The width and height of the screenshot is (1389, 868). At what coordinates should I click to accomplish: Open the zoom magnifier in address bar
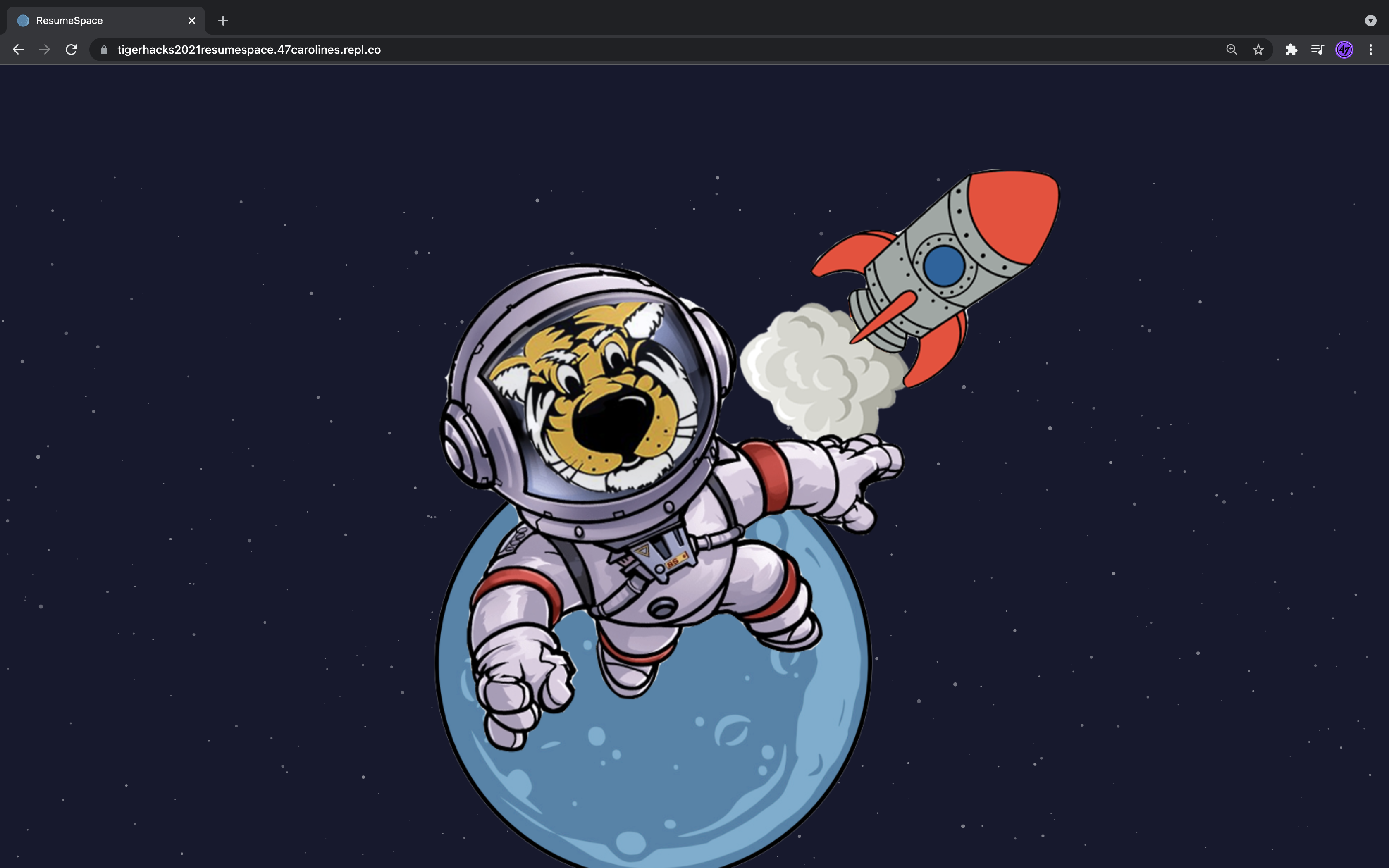[1231, 50]
